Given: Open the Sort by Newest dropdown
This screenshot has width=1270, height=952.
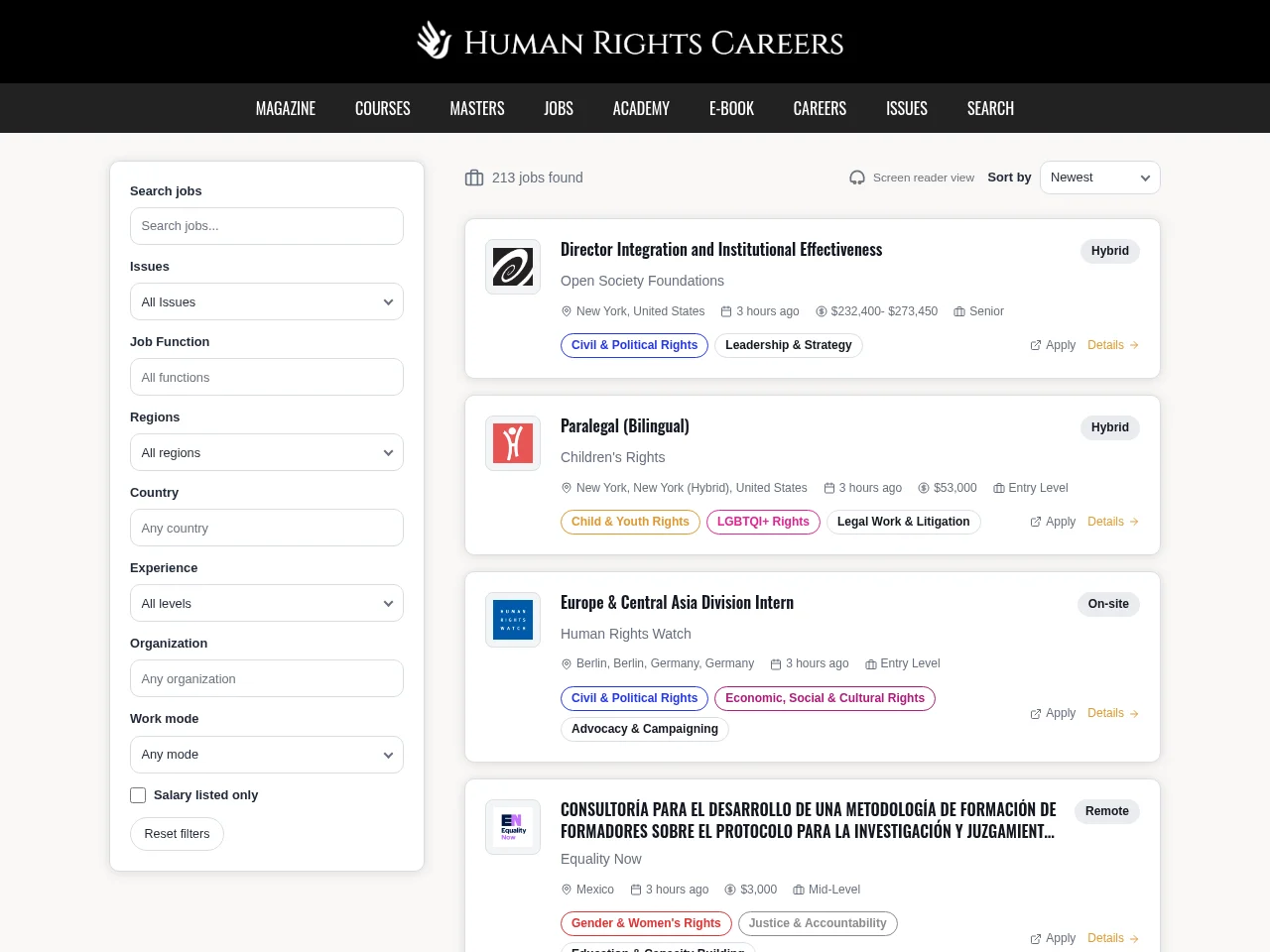Looking at the screenshot, I should [1100, 178].
